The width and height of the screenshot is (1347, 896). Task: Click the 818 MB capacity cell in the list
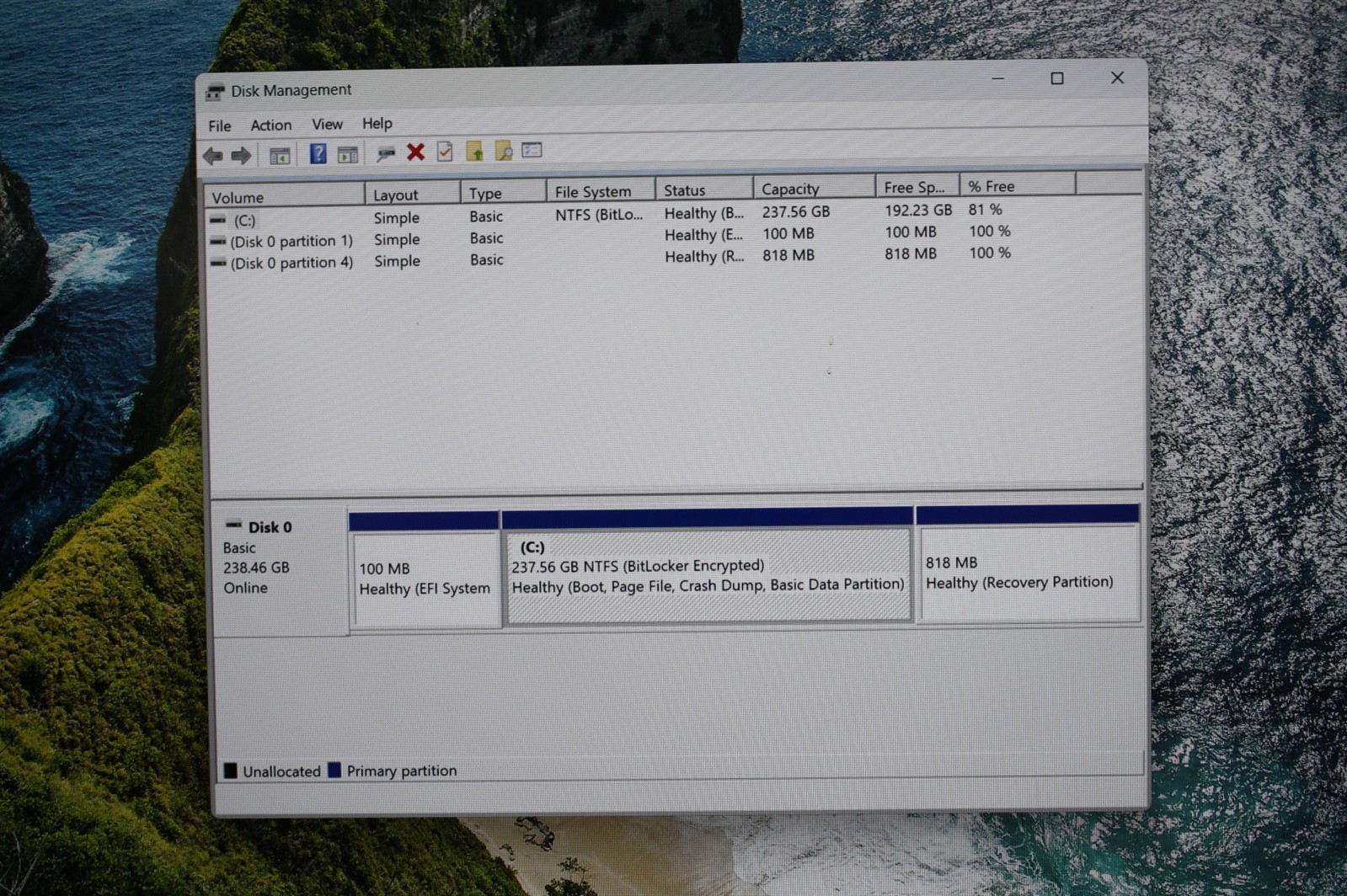[x=788, y=255]
